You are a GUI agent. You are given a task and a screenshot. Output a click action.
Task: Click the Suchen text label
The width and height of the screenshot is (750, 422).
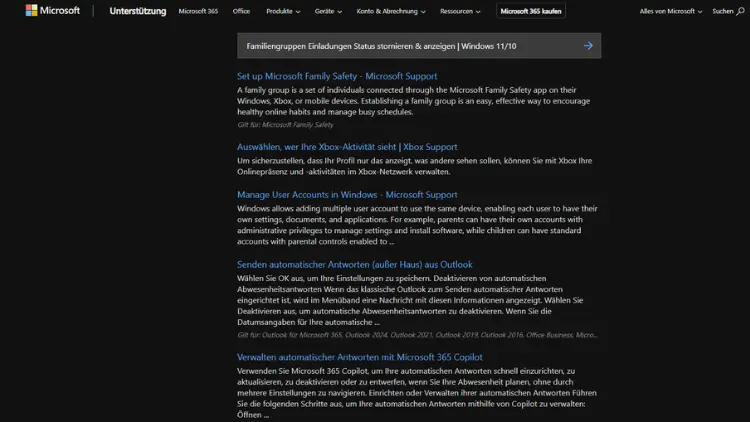[722, 11]
